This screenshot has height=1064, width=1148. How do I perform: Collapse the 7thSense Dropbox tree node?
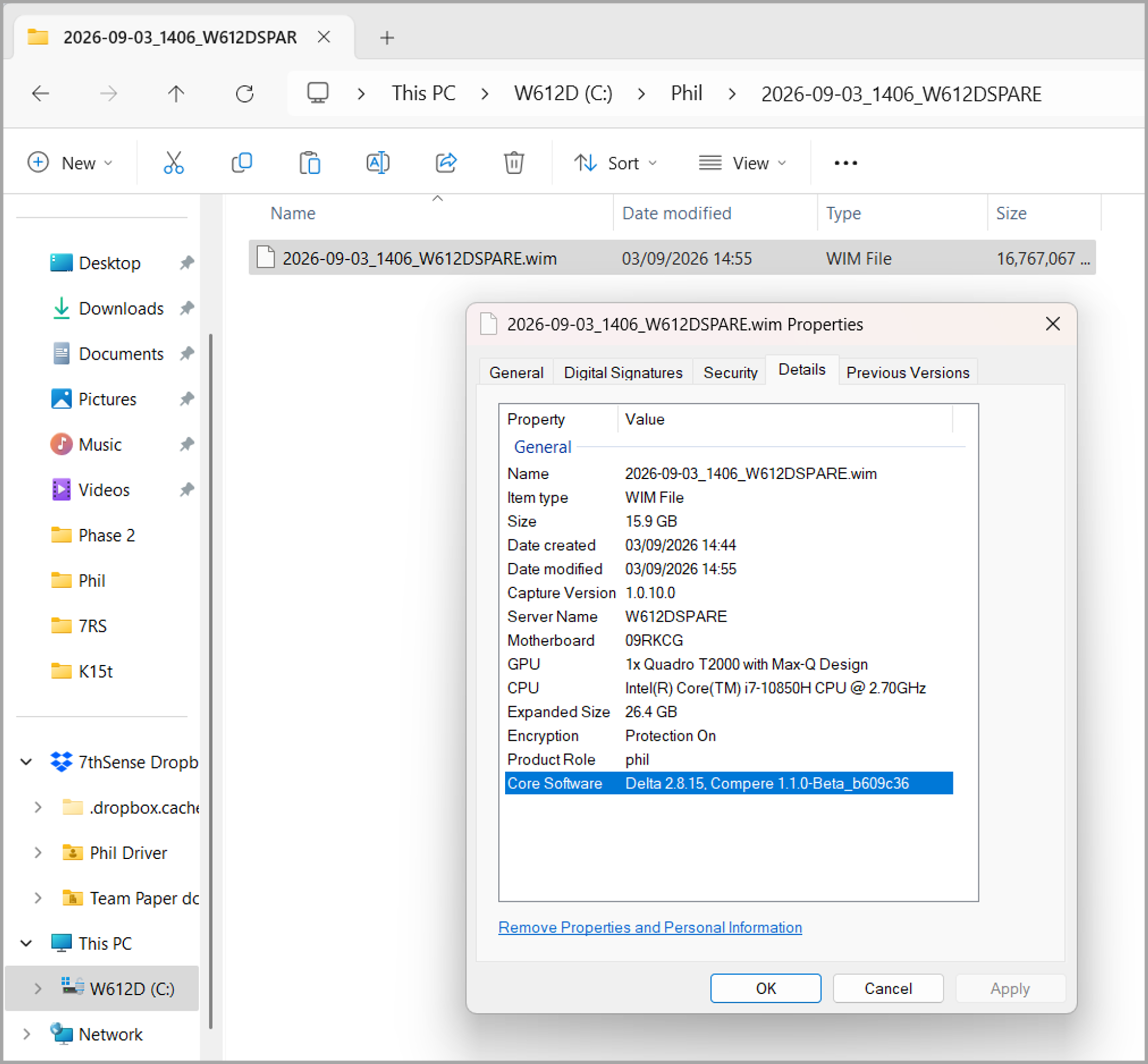point(26,763)
